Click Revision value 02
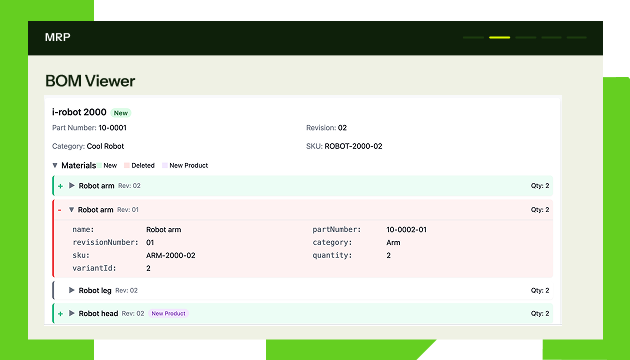Viewport: 630px width, 360px height. (x=342, y=128)
